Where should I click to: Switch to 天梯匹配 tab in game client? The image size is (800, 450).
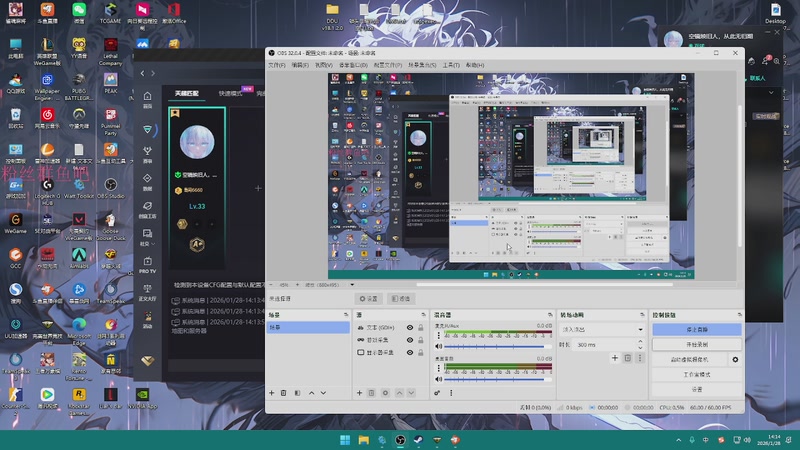[187, 93]
